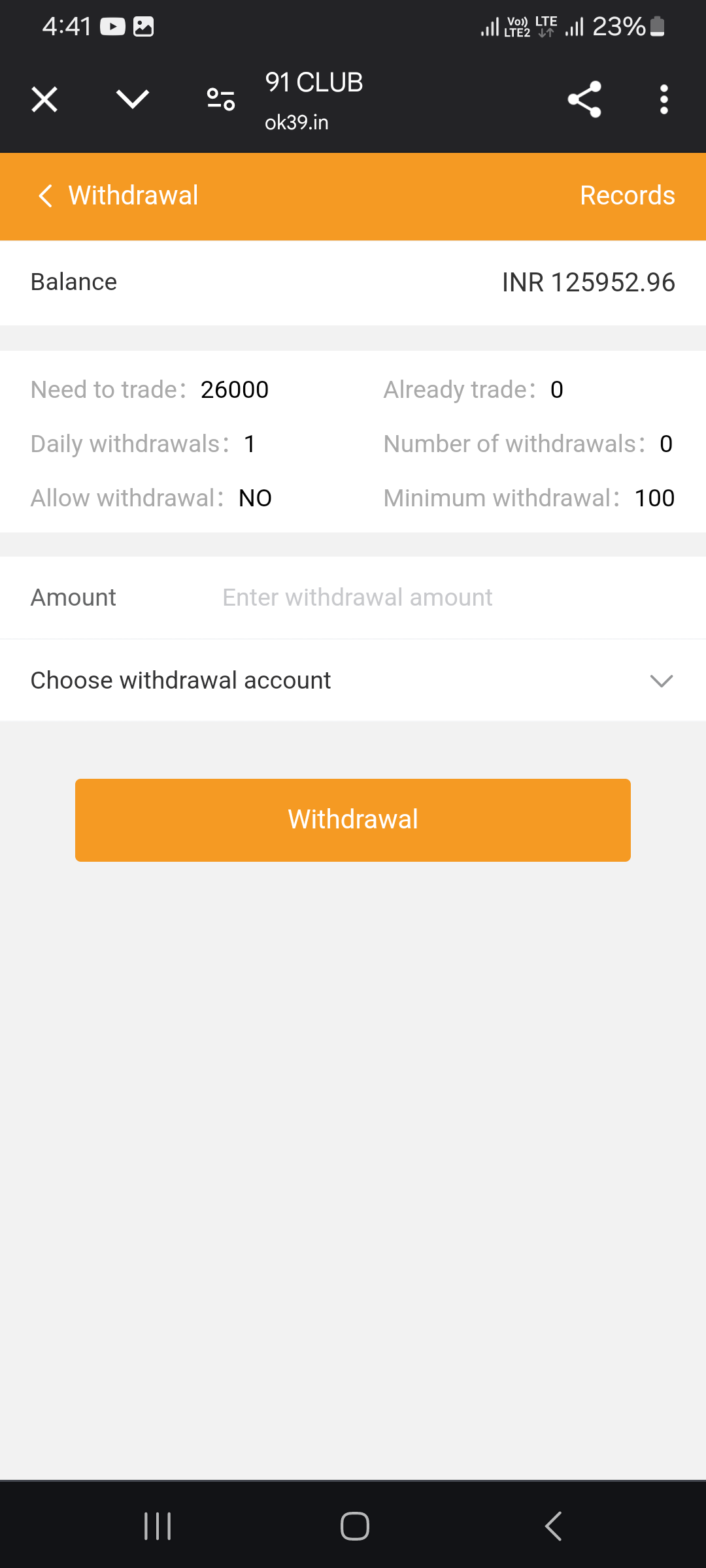Open the Records page
Screen dimensions: 706x1568
pos(627,195)
